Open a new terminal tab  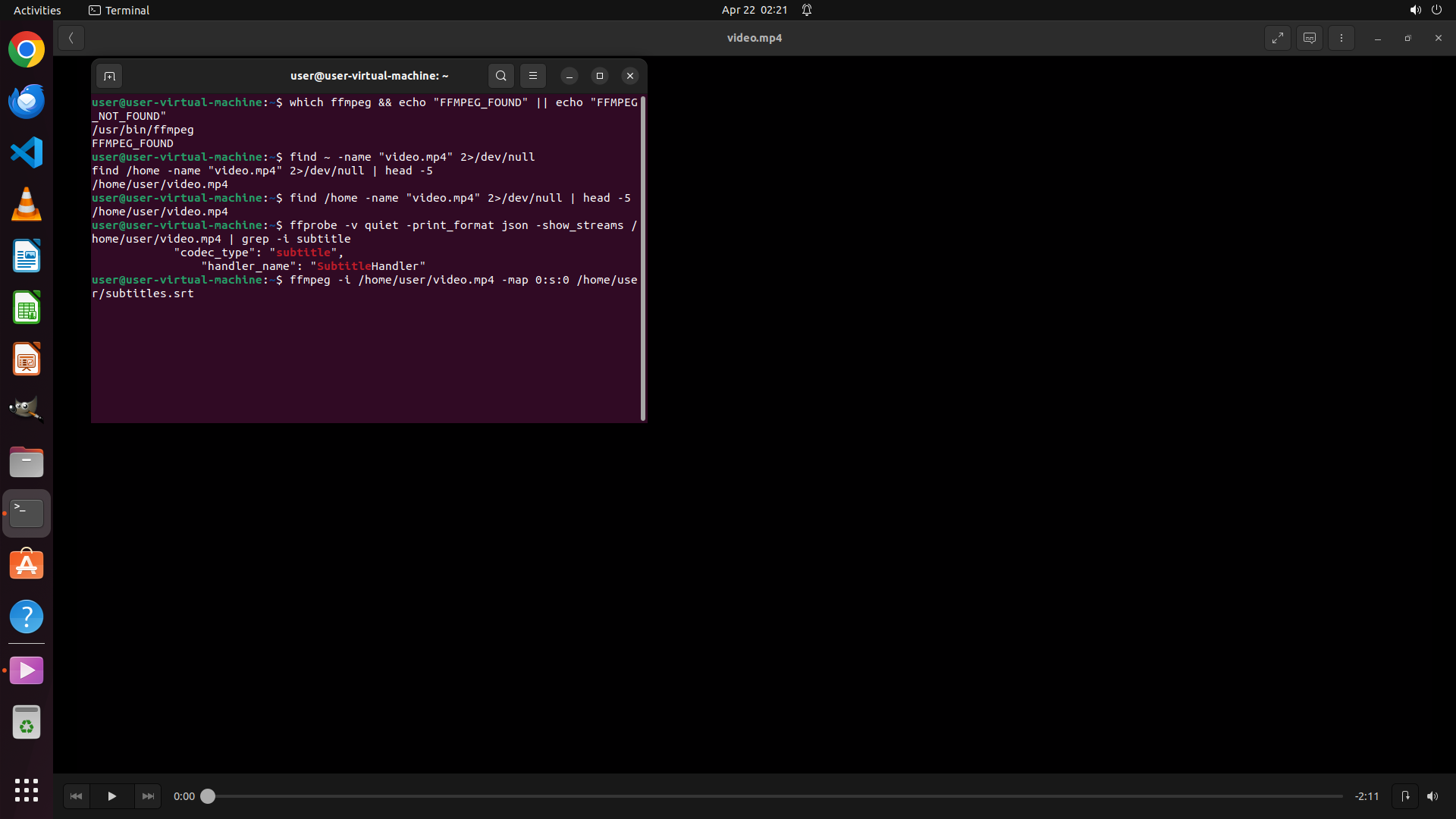point(109,76)
